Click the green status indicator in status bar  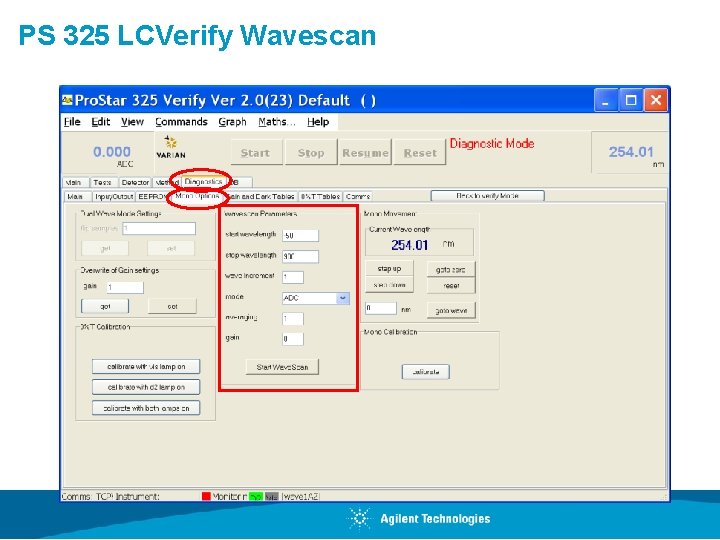click(x=256, y=496)
